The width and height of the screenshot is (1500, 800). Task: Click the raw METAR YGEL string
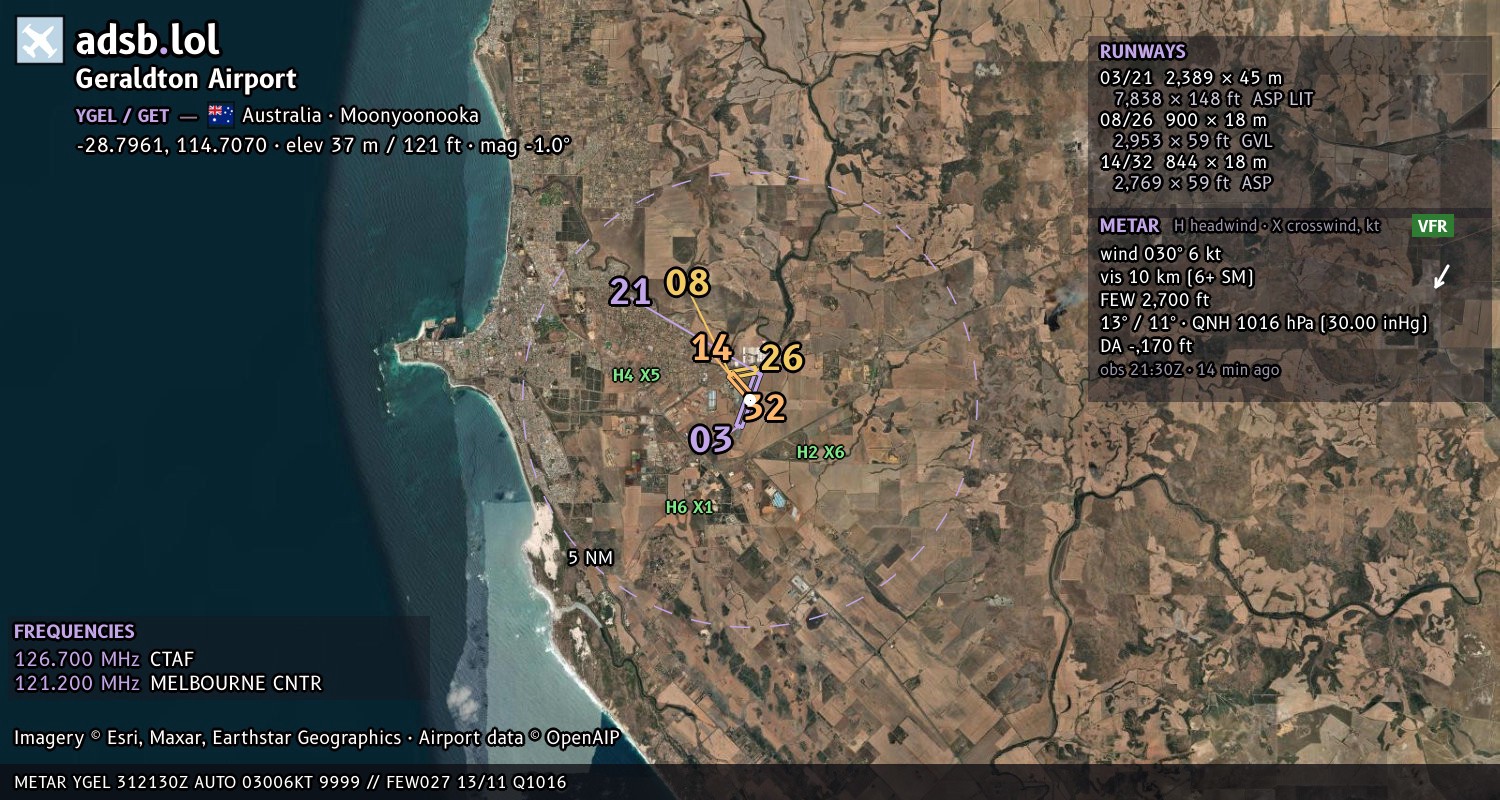pyautogui.click(x=290, y=782)
